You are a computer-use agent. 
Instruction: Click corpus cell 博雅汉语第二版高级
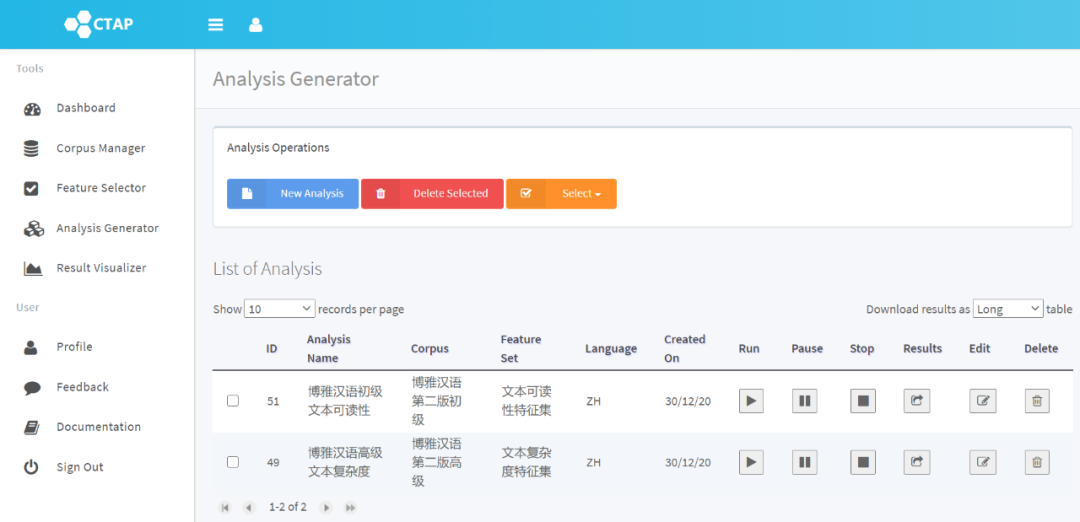(x=437, y=462)
